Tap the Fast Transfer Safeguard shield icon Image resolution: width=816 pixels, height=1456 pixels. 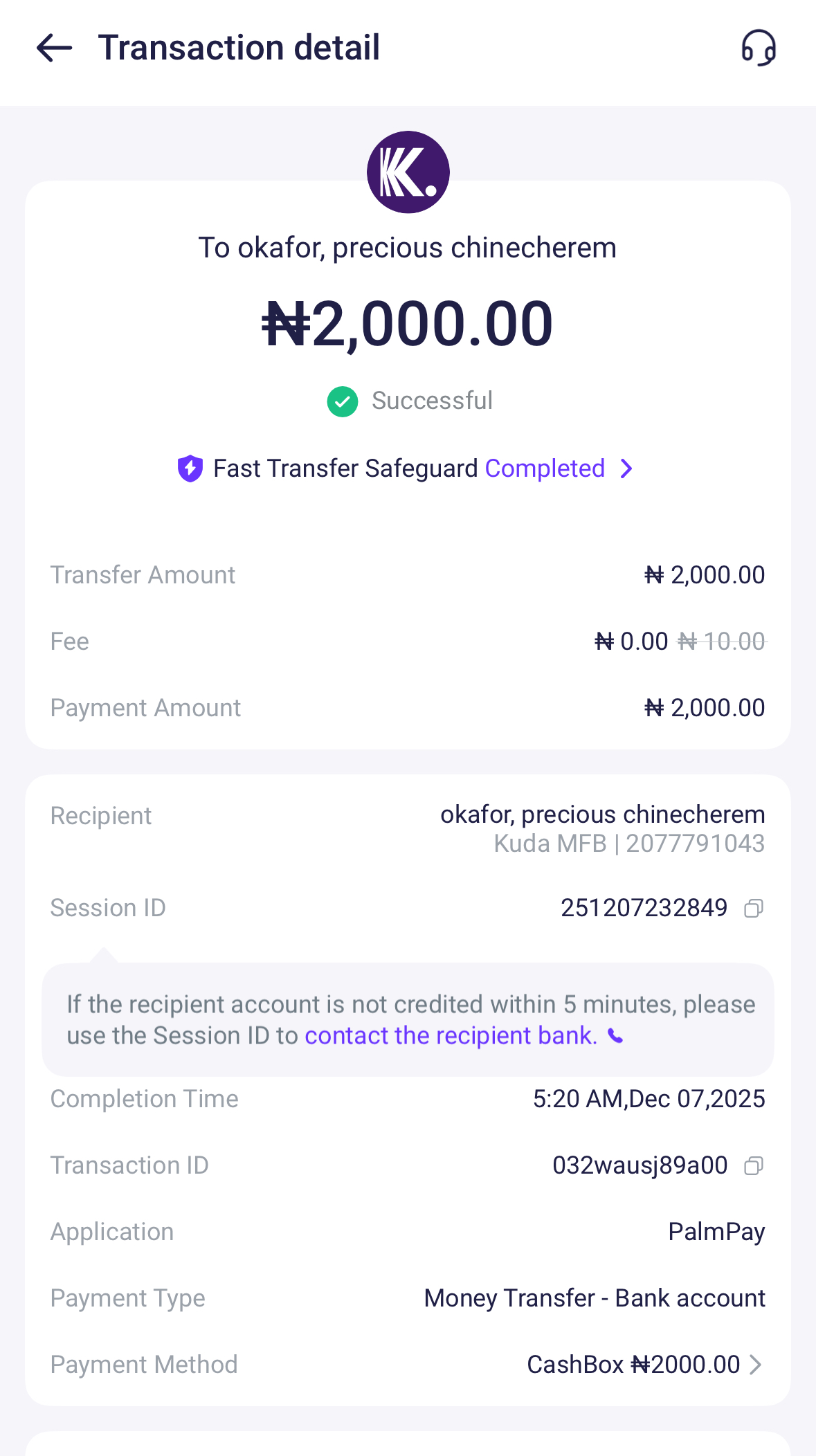point(190,468)
